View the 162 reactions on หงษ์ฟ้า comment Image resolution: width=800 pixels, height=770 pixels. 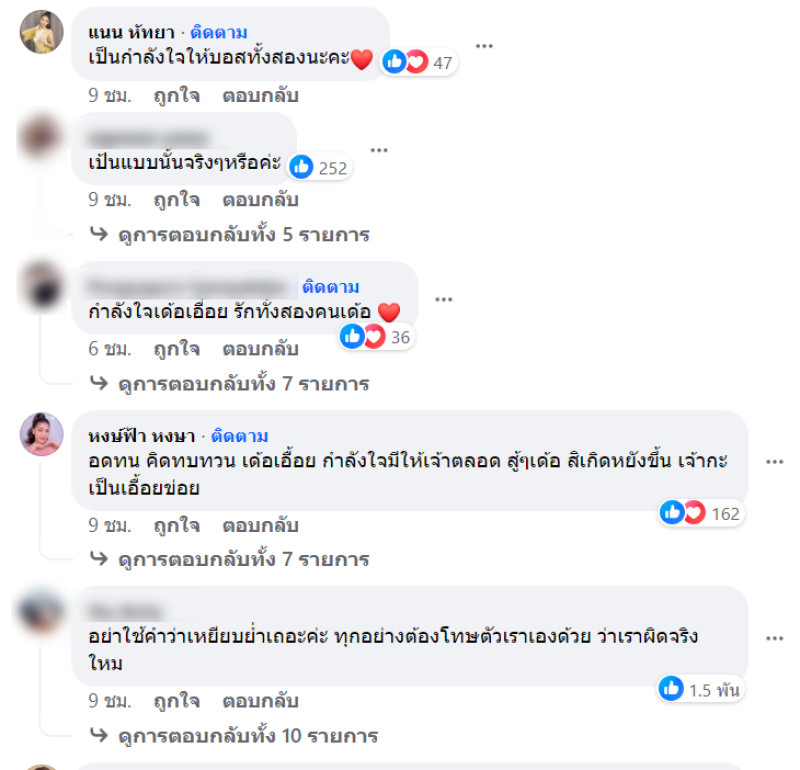[701, 513]
